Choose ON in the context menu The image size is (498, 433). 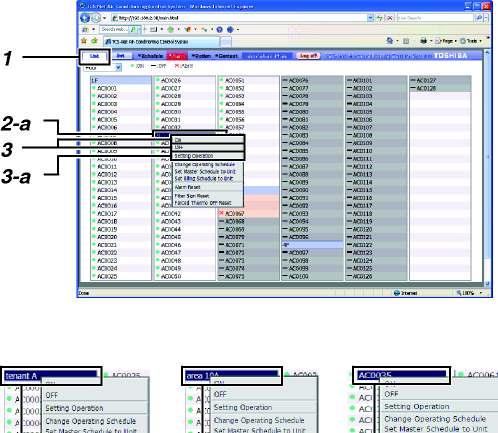click(x=208, y=140)
